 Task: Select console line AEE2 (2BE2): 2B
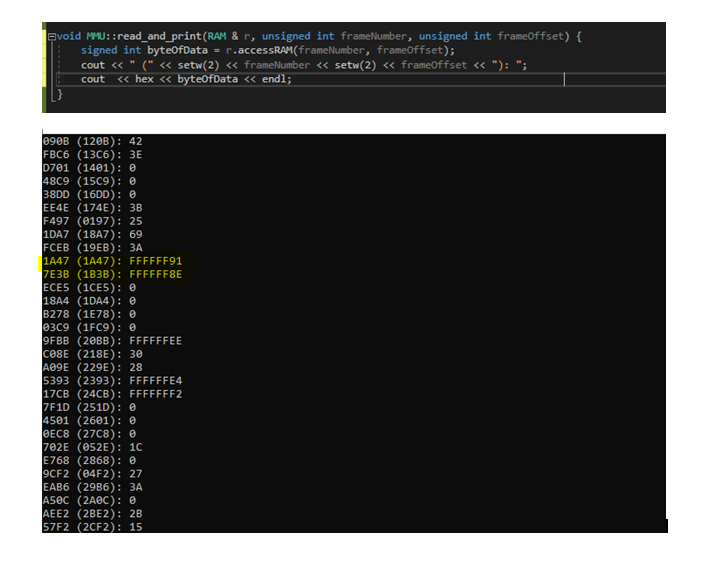92,514
